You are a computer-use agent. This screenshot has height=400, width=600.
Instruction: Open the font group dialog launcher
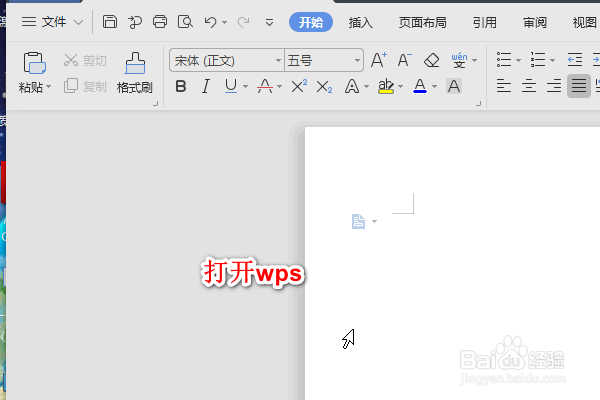pos(478,103)
